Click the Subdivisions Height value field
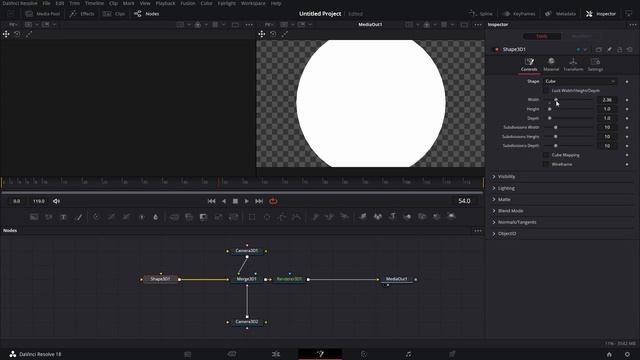 click(x=607, y=136)
